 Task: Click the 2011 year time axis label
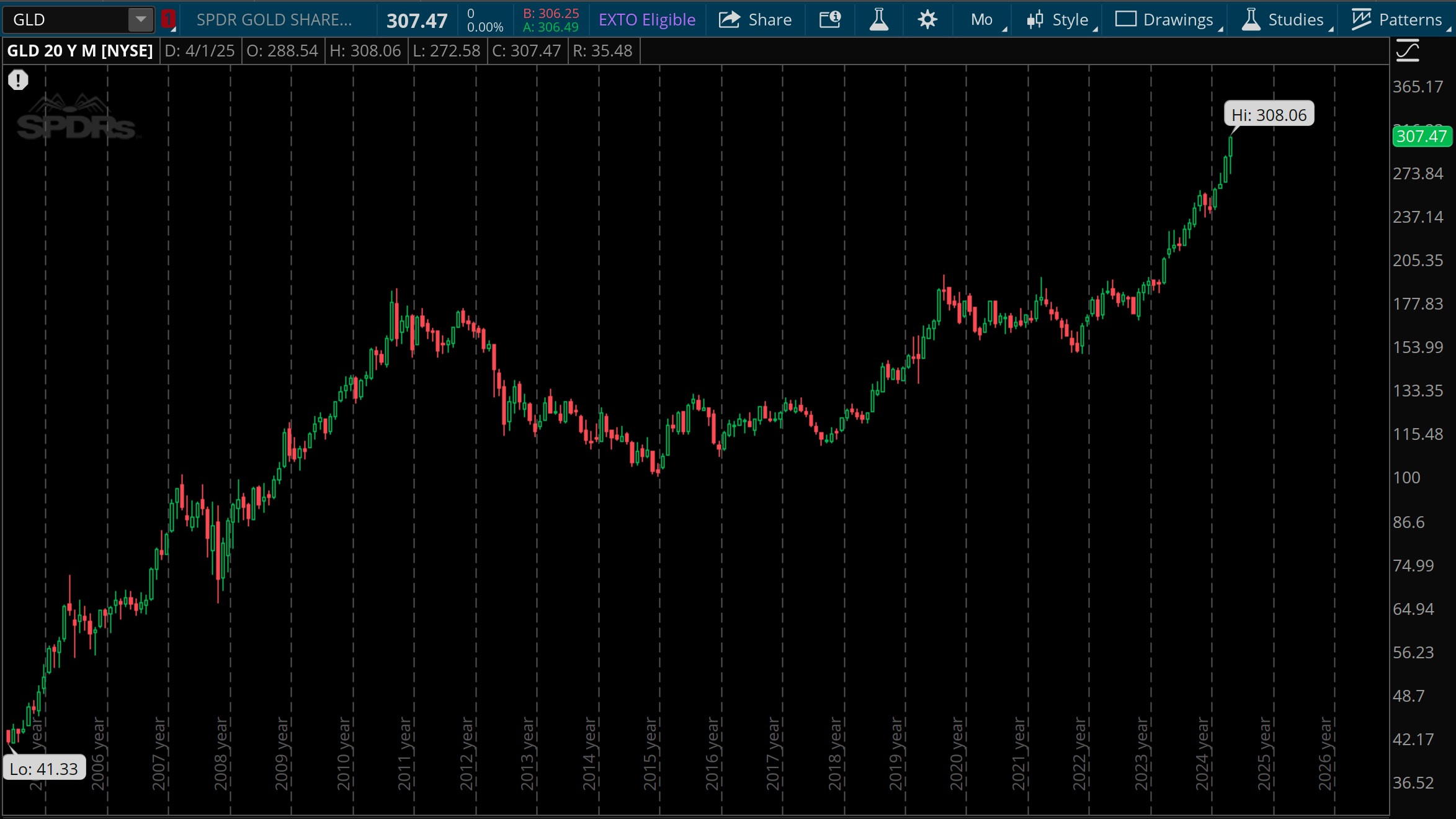[405, 753]
